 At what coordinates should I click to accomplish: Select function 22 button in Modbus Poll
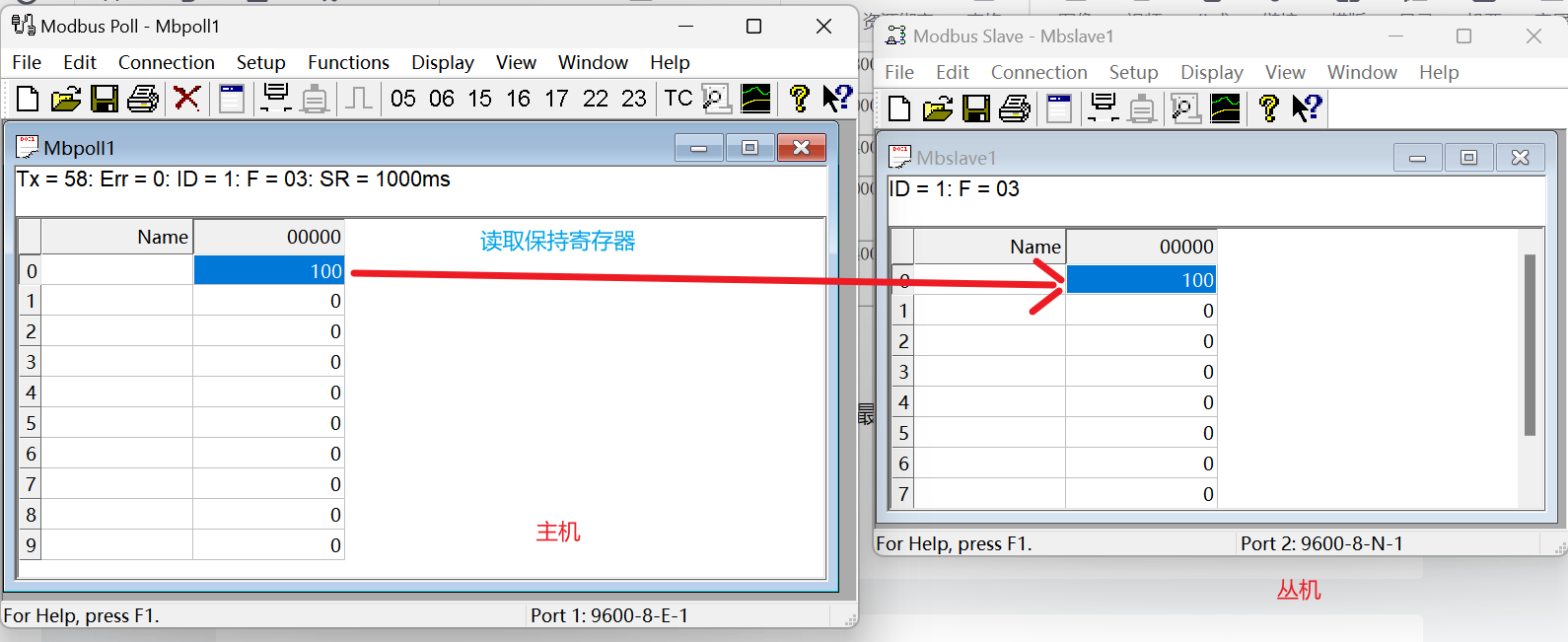point(596,99)
